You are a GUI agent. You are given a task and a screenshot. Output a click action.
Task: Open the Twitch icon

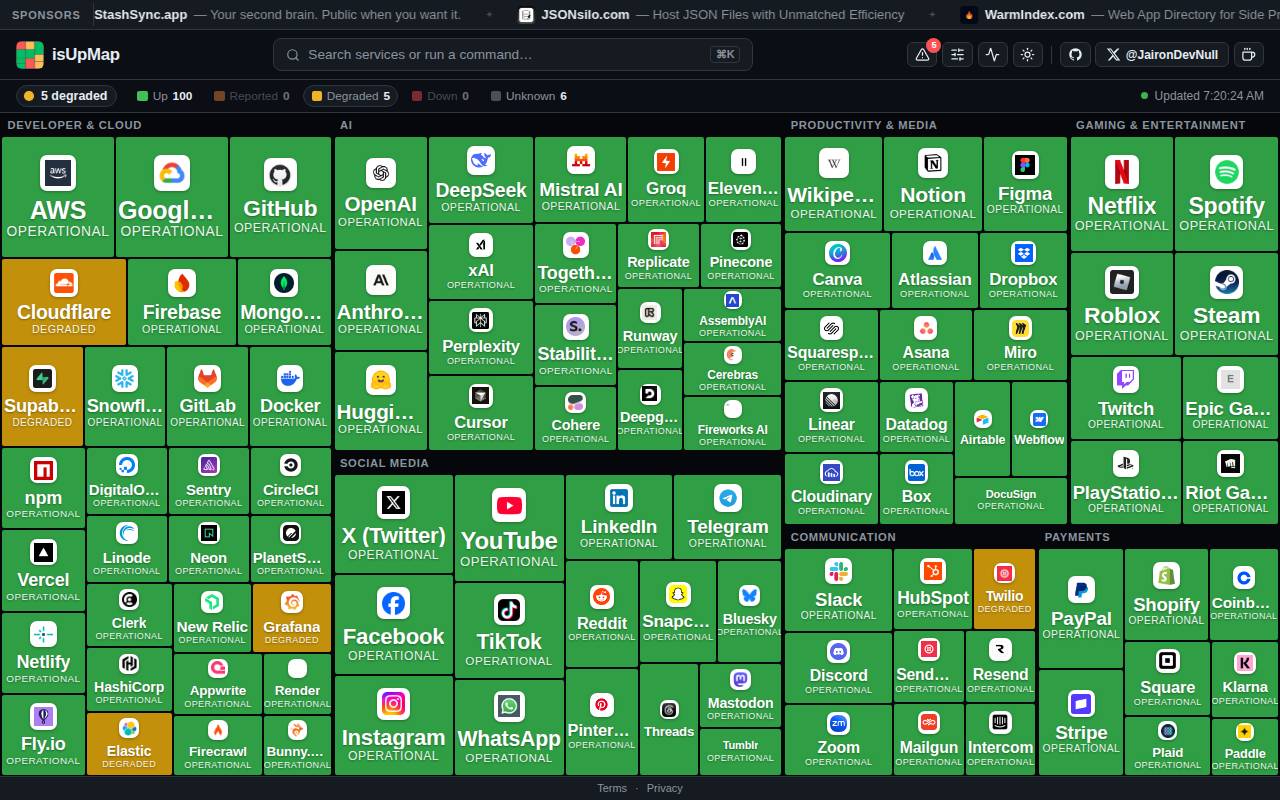pos(1126,380)
